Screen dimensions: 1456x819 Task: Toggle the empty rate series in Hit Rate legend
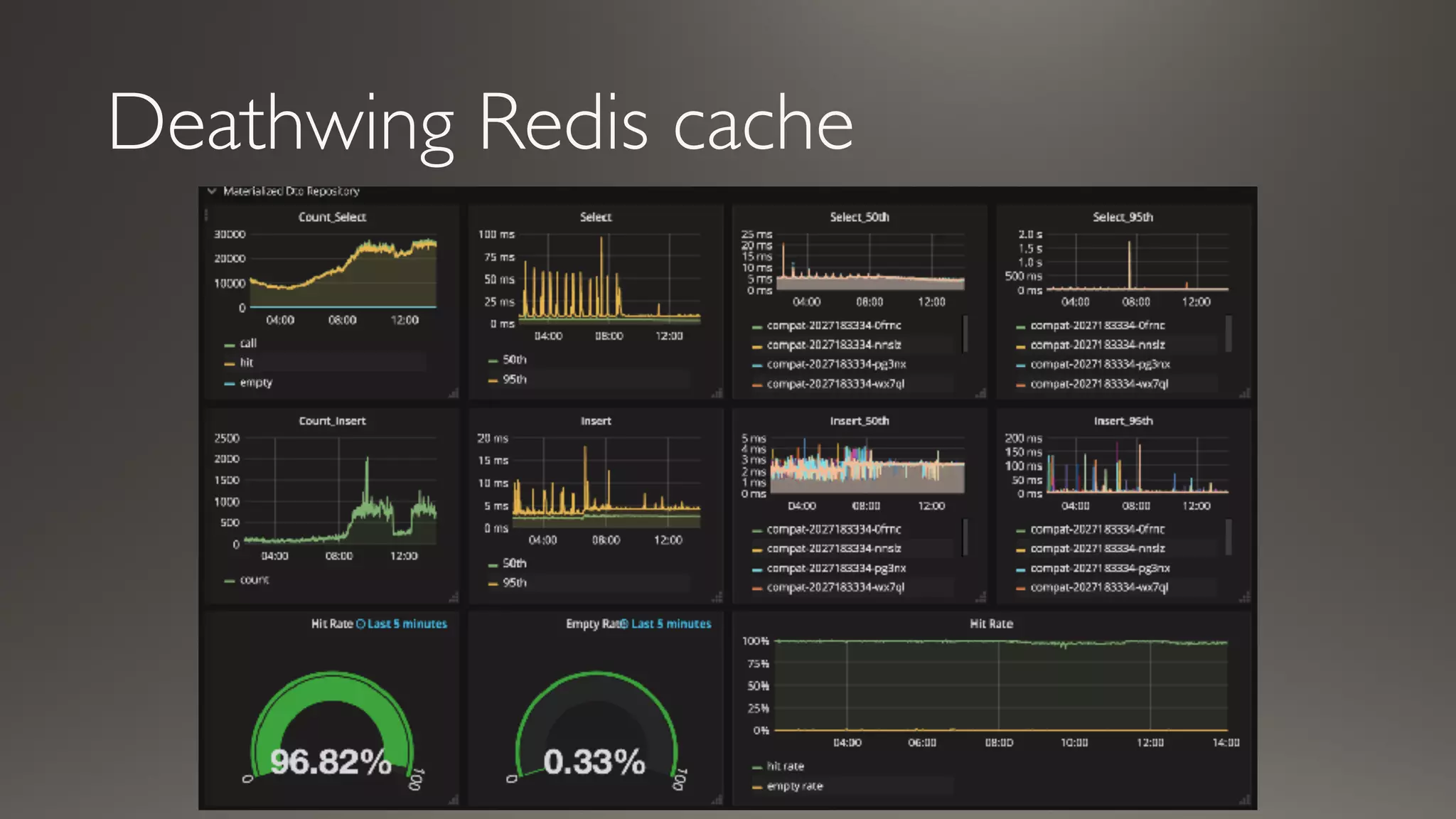click(x=795, y=786)
